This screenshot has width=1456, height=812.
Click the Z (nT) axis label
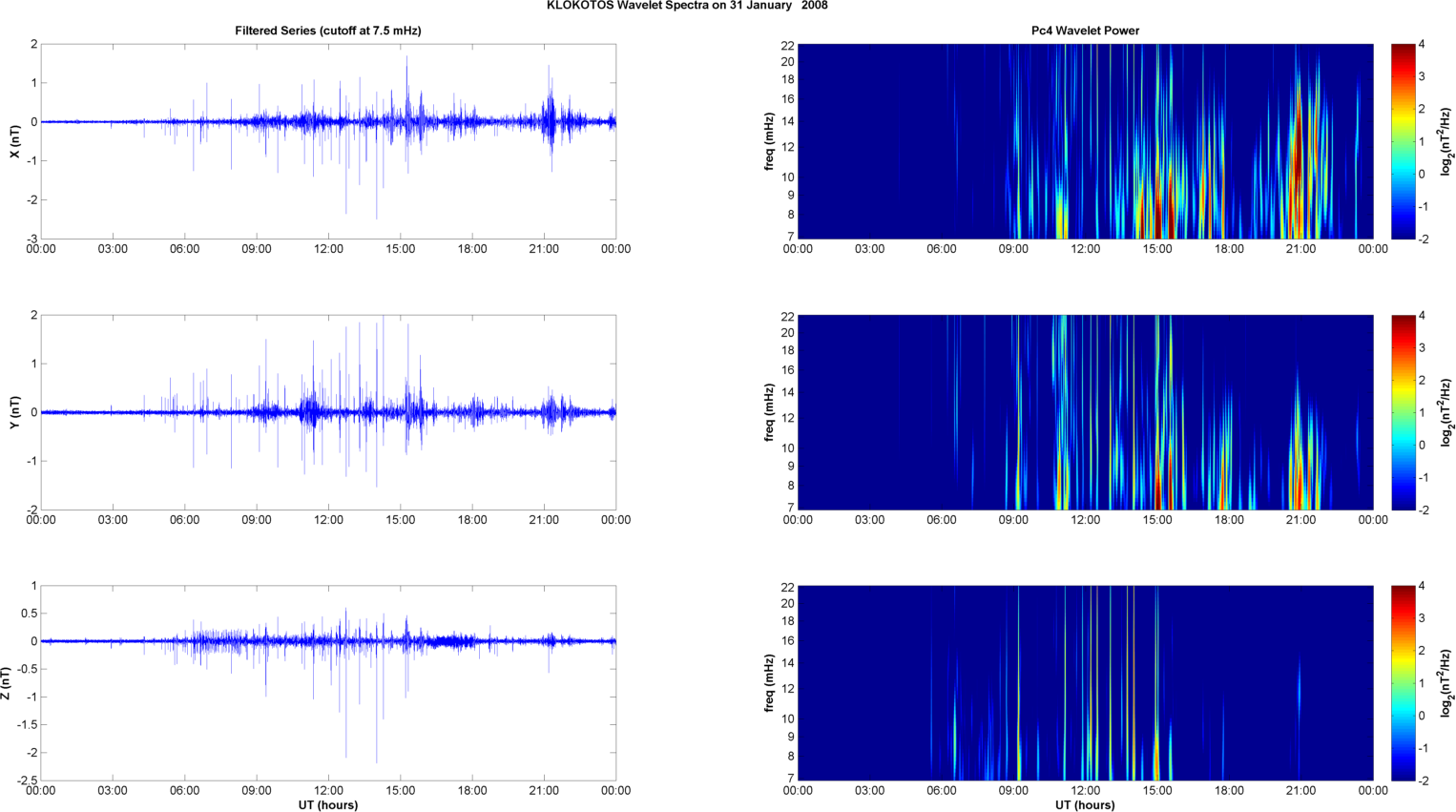[x=7, y=683]
